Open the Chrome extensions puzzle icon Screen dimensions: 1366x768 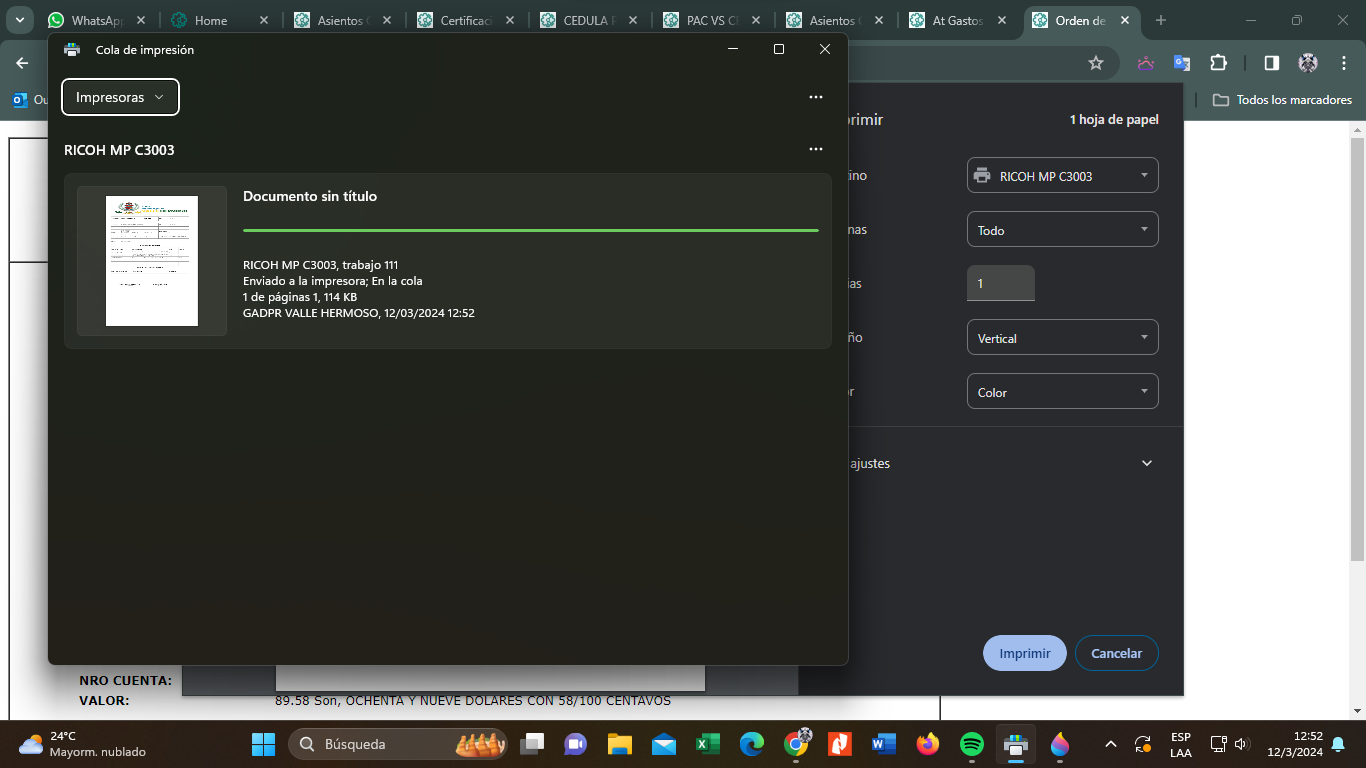tap(1218, 63)
